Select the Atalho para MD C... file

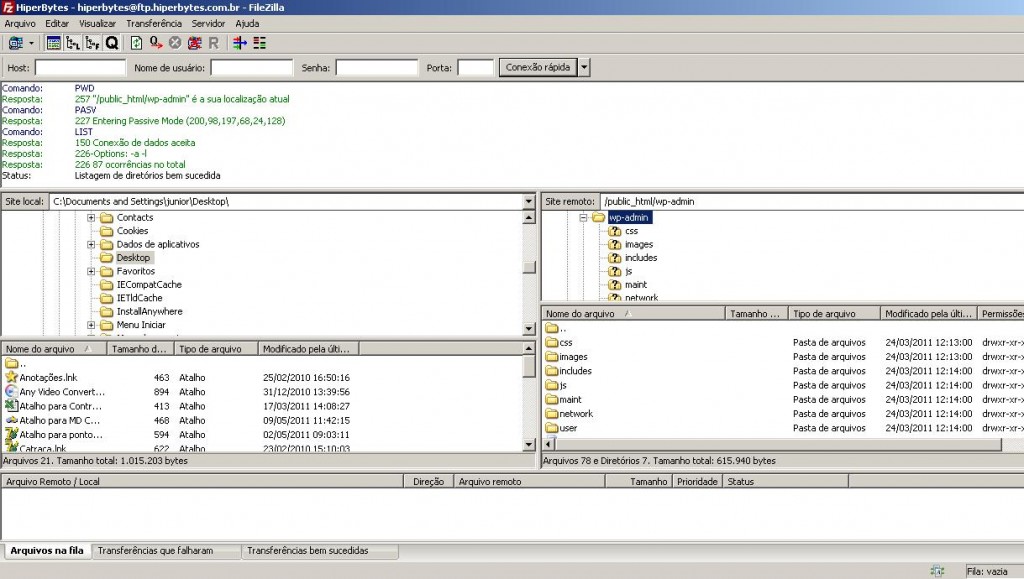coord(59,420)
